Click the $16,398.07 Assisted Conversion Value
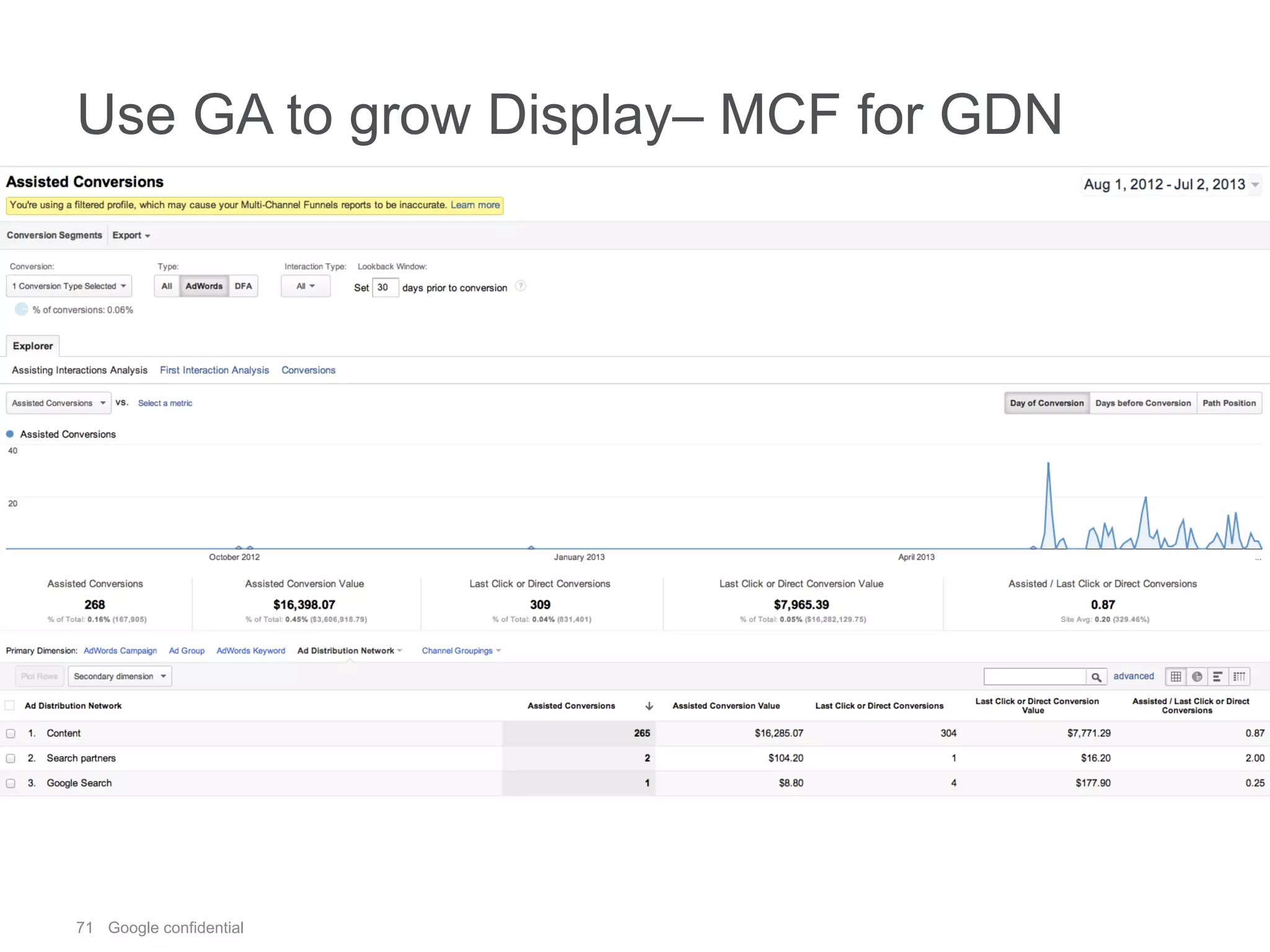 pos(304,604)
